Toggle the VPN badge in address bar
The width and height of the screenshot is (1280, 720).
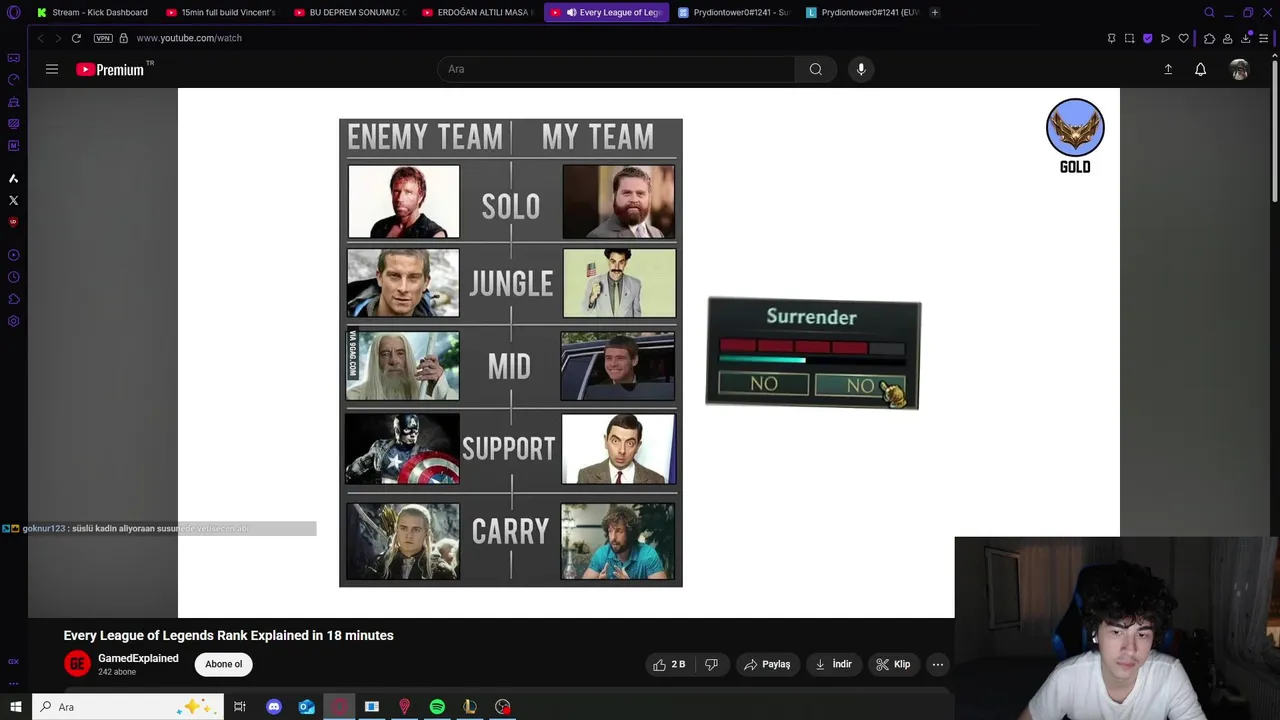pyautogui.click(x=103, y=38)
